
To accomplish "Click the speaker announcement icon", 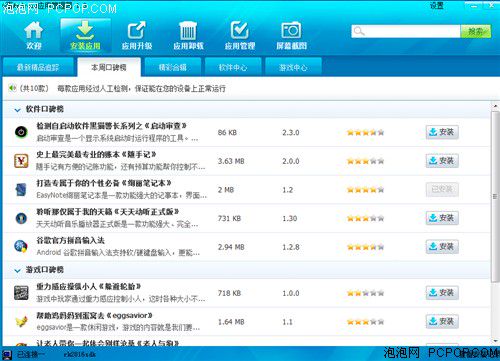I will [12, 88].
